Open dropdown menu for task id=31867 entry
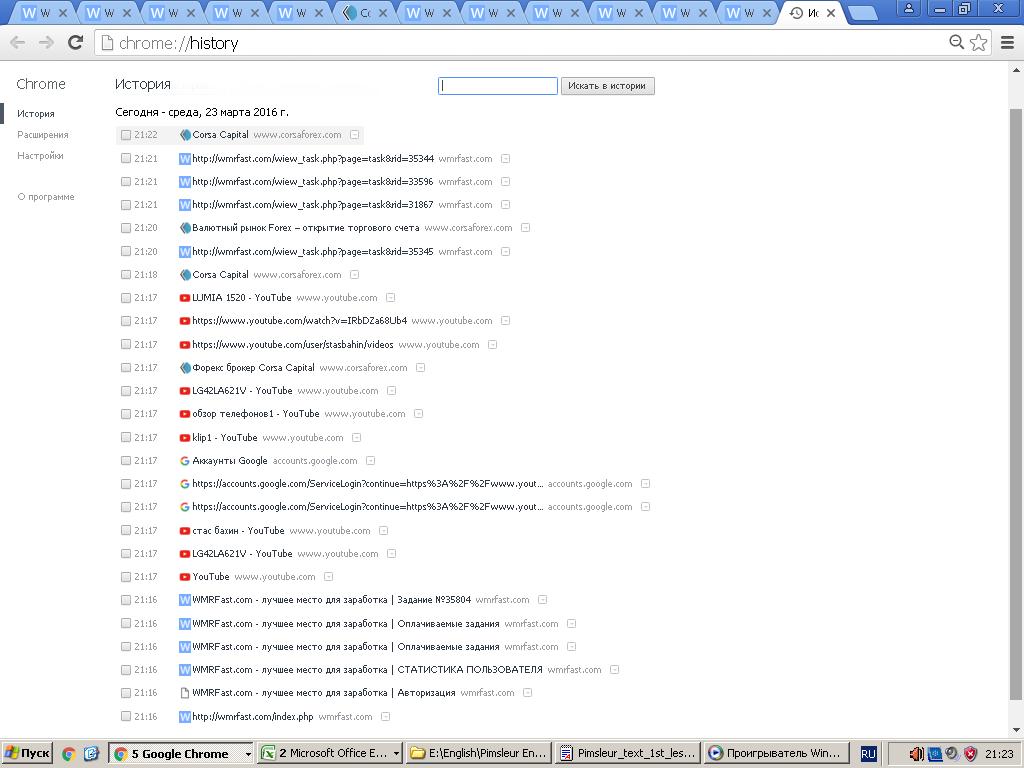Image resolution: width=1024 pixels, height=768 pixels. click(x=505, y=205)
